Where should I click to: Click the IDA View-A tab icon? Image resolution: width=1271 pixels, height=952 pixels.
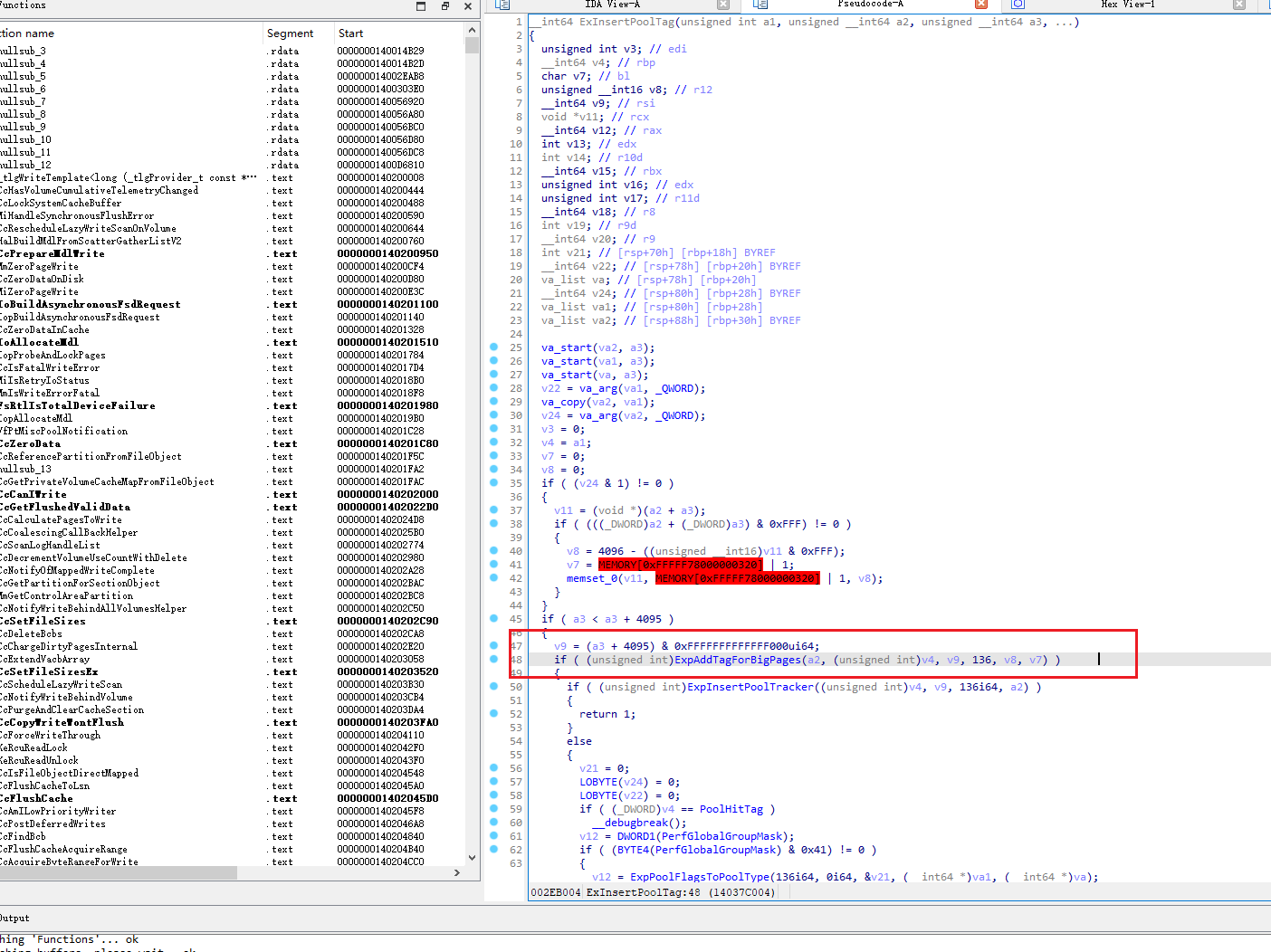[502, 5]
